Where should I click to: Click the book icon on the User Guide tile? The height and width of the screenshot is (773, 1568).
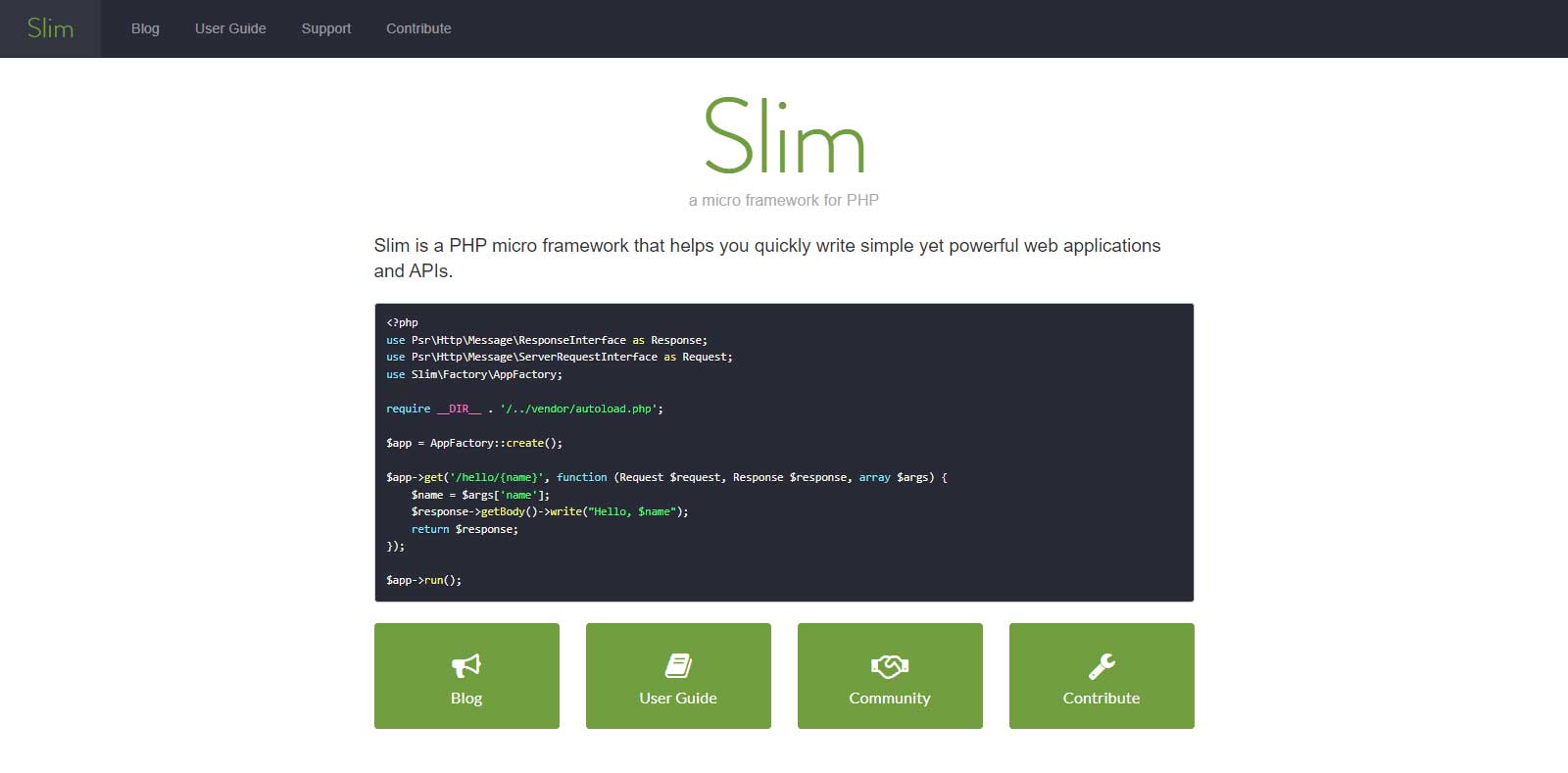pyautogui.click(x=678, y=665)
